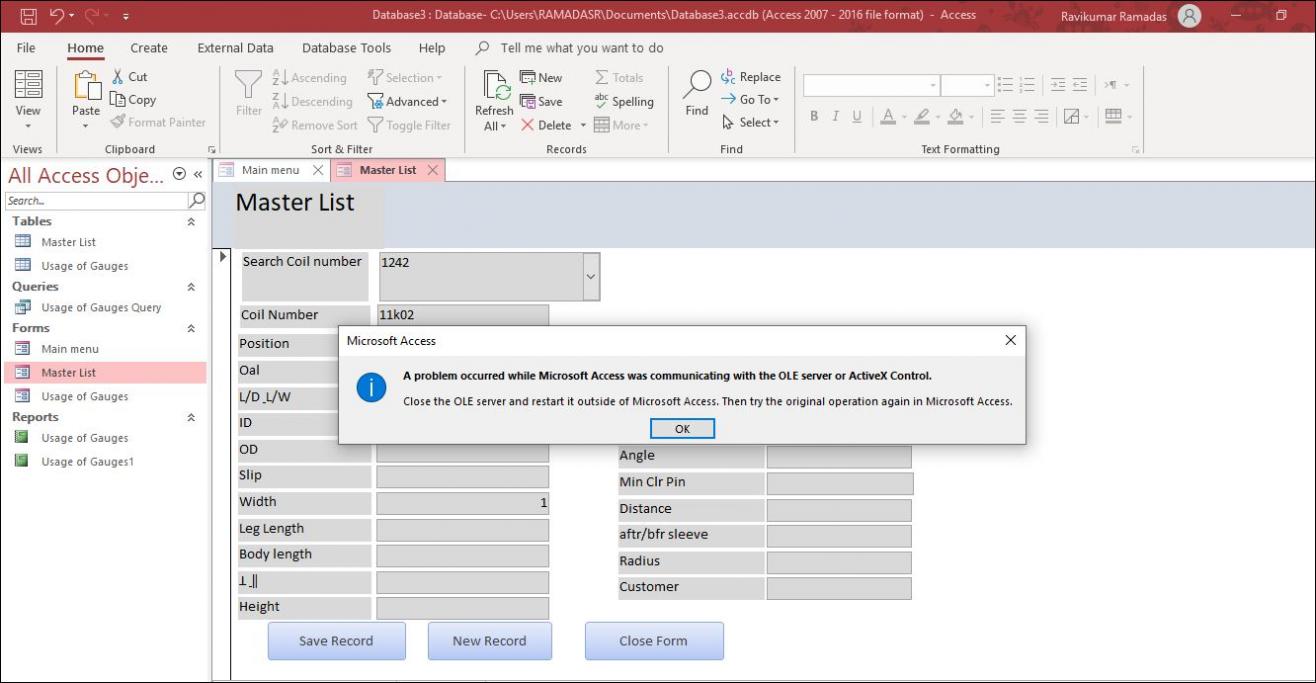Image resolution: width=1316 pixels, height=683 pixels.
Task: Switch to Main menu document tab
Action: (270, 170)
